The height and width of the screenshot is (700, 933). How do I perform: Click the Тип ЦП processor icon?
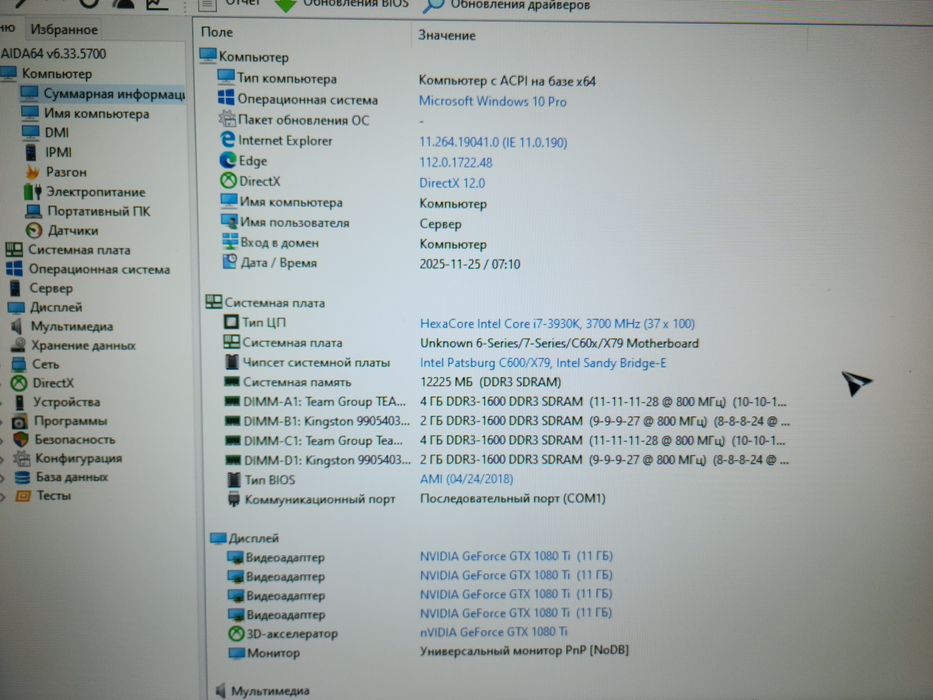point(231,322)
